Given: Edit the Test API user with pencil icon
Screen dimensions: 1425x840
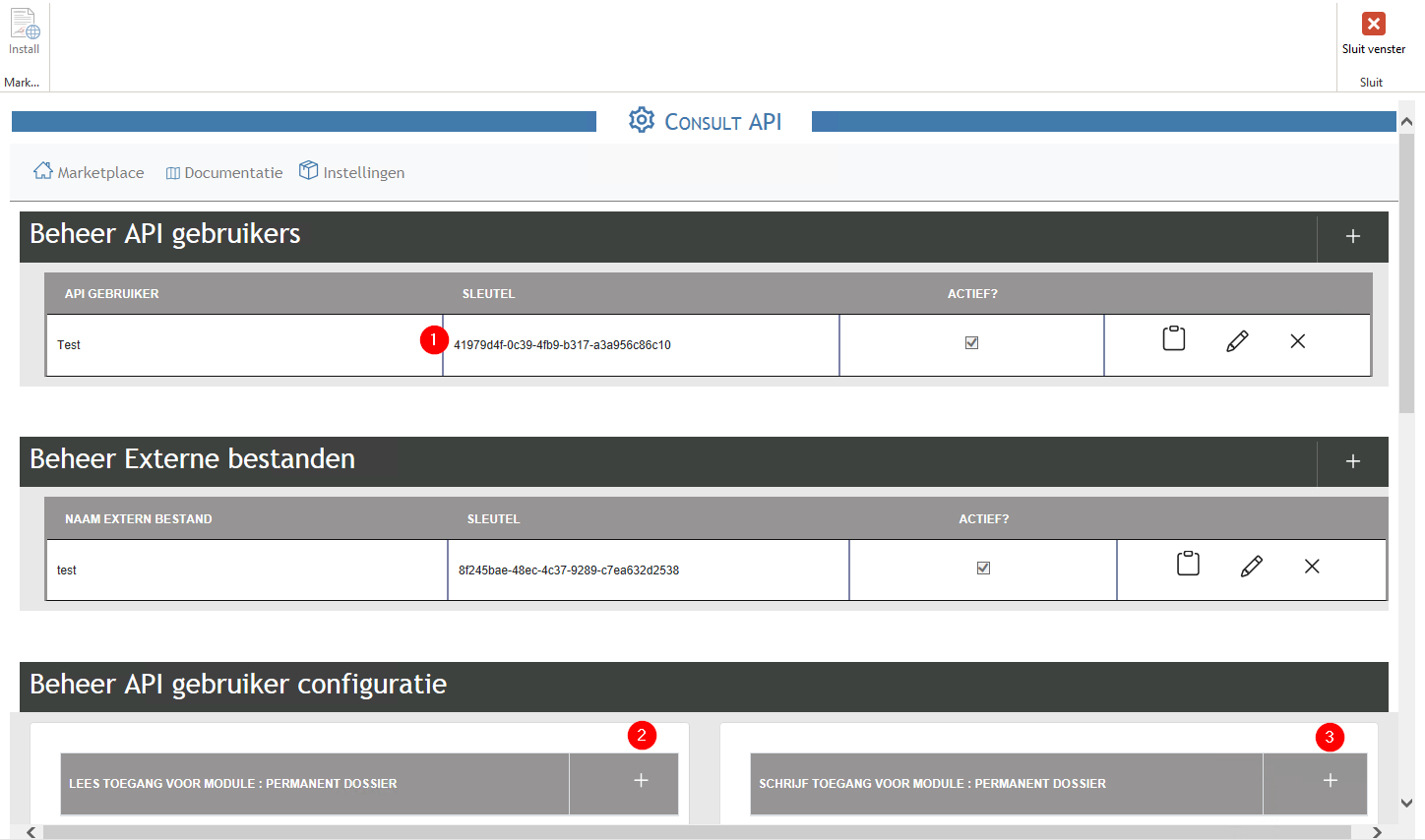Looking at the screenshot, I should [1237, 341].
